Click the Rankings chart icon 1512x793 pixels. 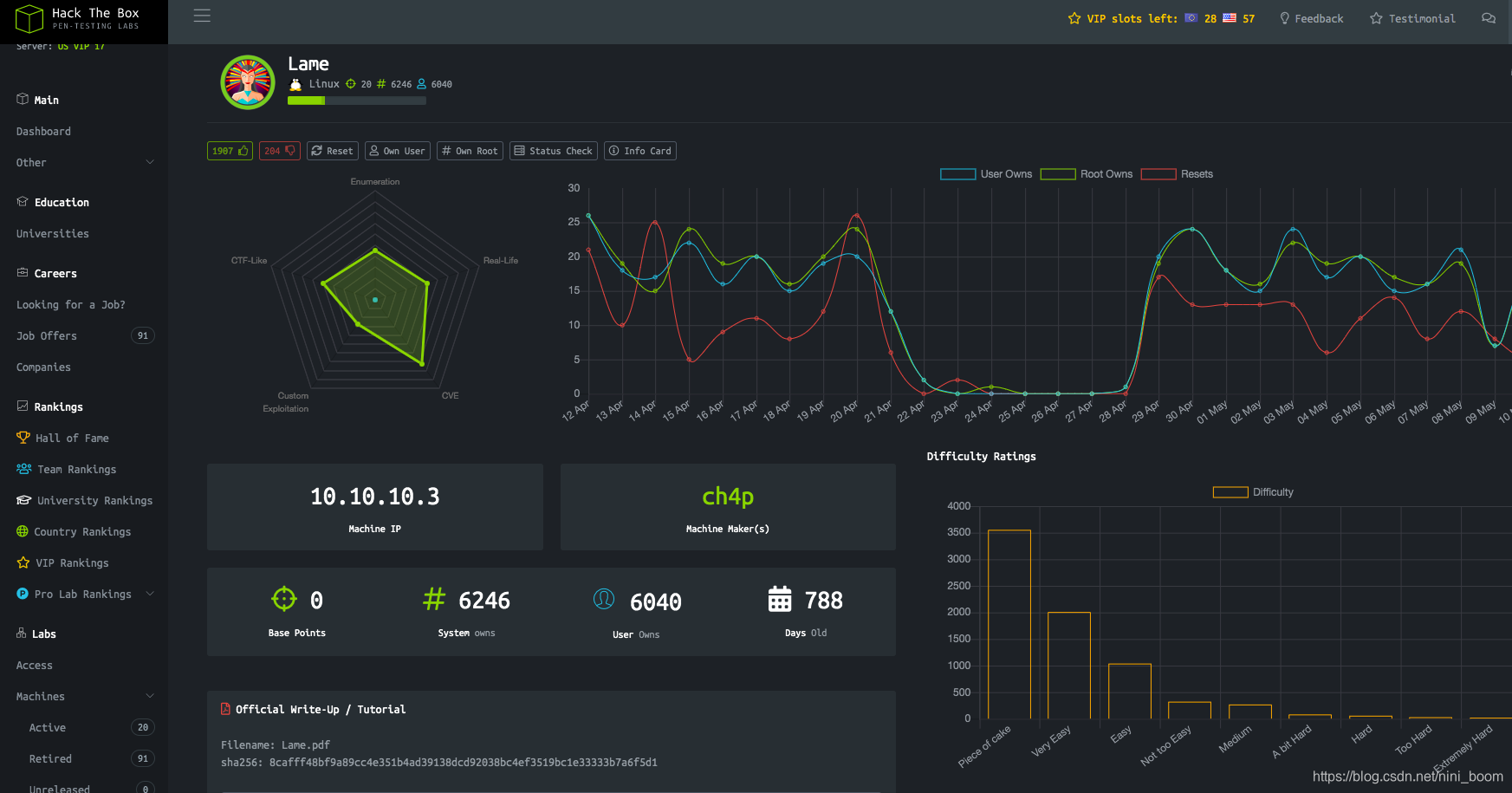tap(23, 406)
